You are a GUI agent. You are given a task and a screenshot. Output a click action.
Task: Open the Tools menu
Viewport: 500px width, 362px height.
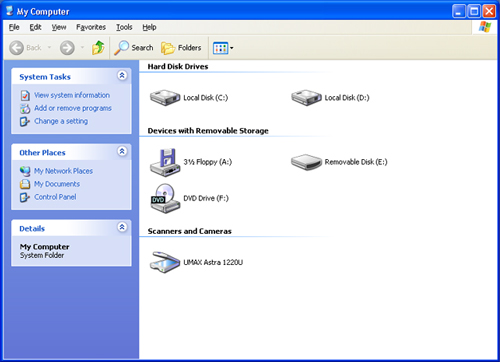(x=124, y=27)
